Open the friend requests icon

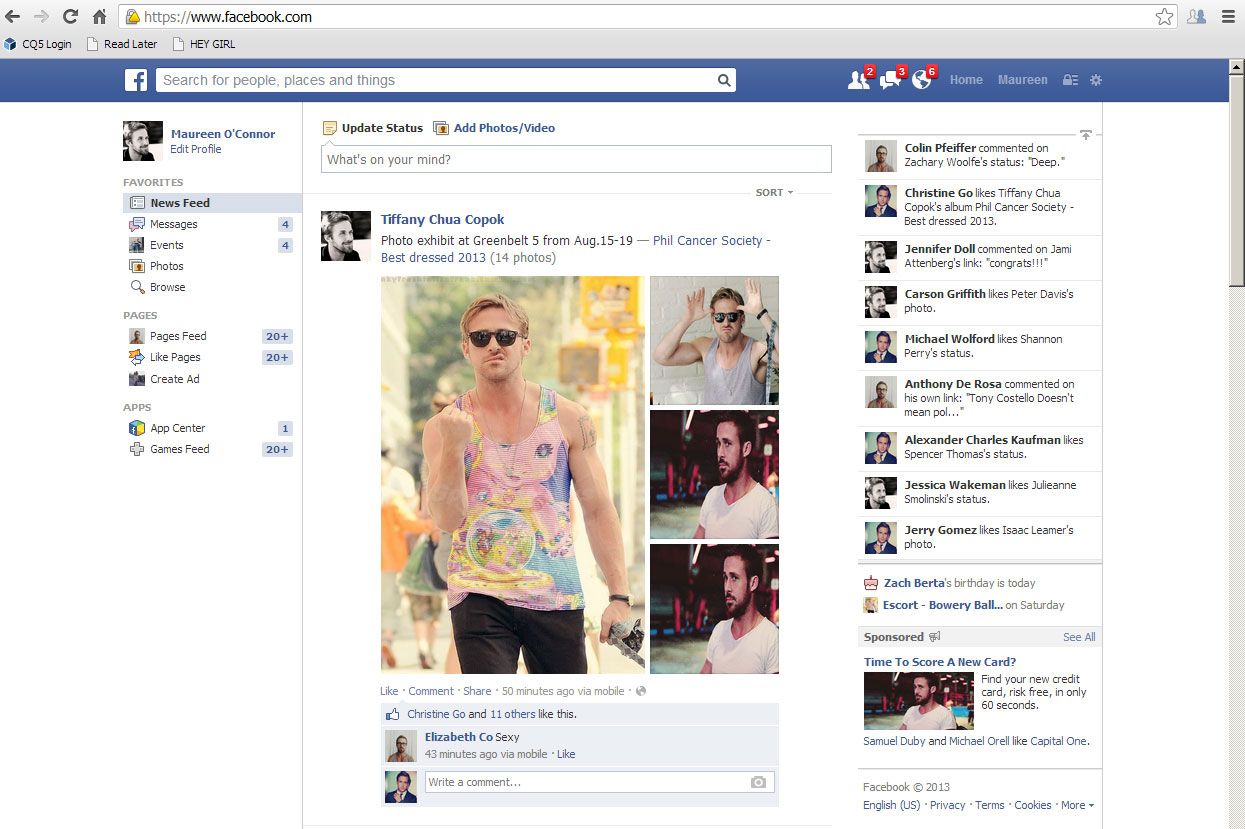858,81
